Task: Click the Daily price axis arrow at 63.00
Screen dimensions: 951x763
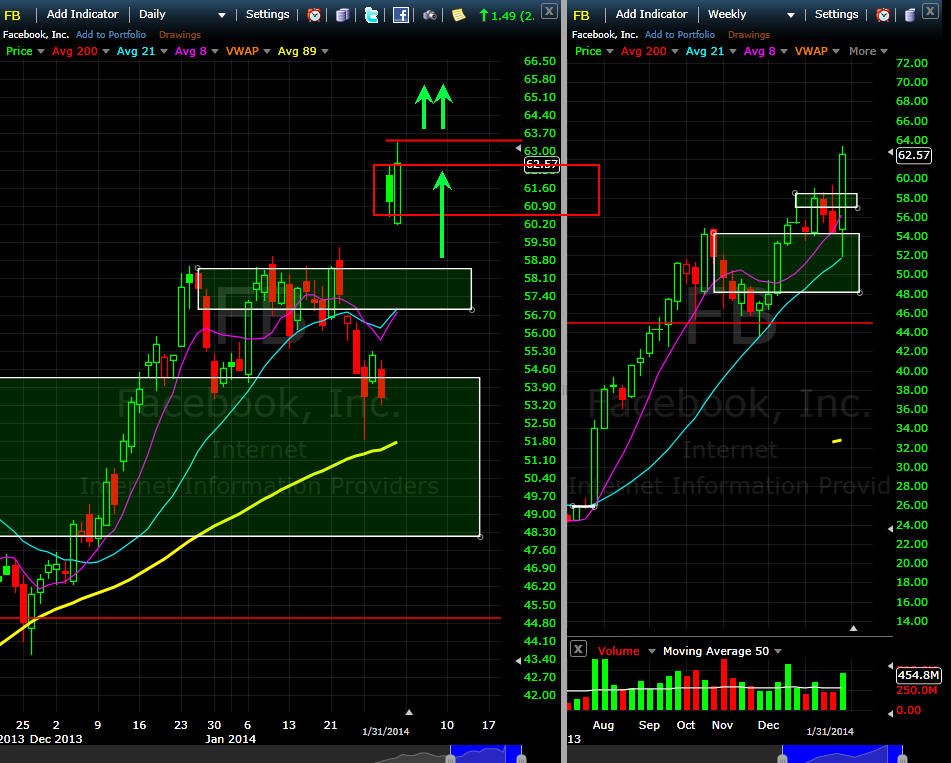Action: pyautogui.click(x=518, y=148)
